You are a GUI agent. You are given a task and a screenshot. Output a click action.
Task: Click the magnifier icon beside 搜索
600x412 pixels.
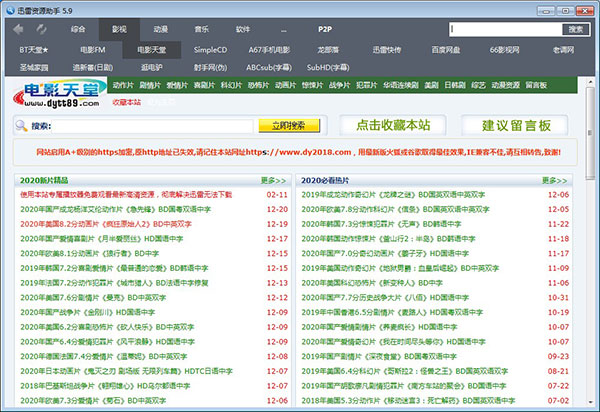click(21, 125)
